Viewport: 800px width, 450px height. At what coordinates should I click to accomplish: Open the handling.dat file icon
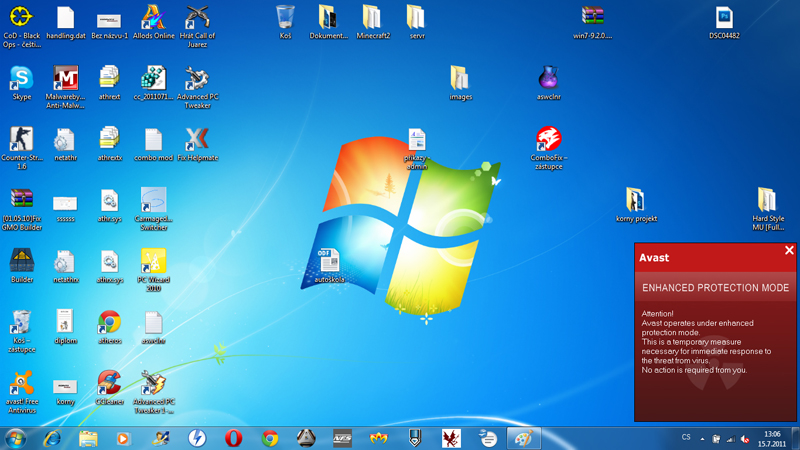[x=65, y=17]
